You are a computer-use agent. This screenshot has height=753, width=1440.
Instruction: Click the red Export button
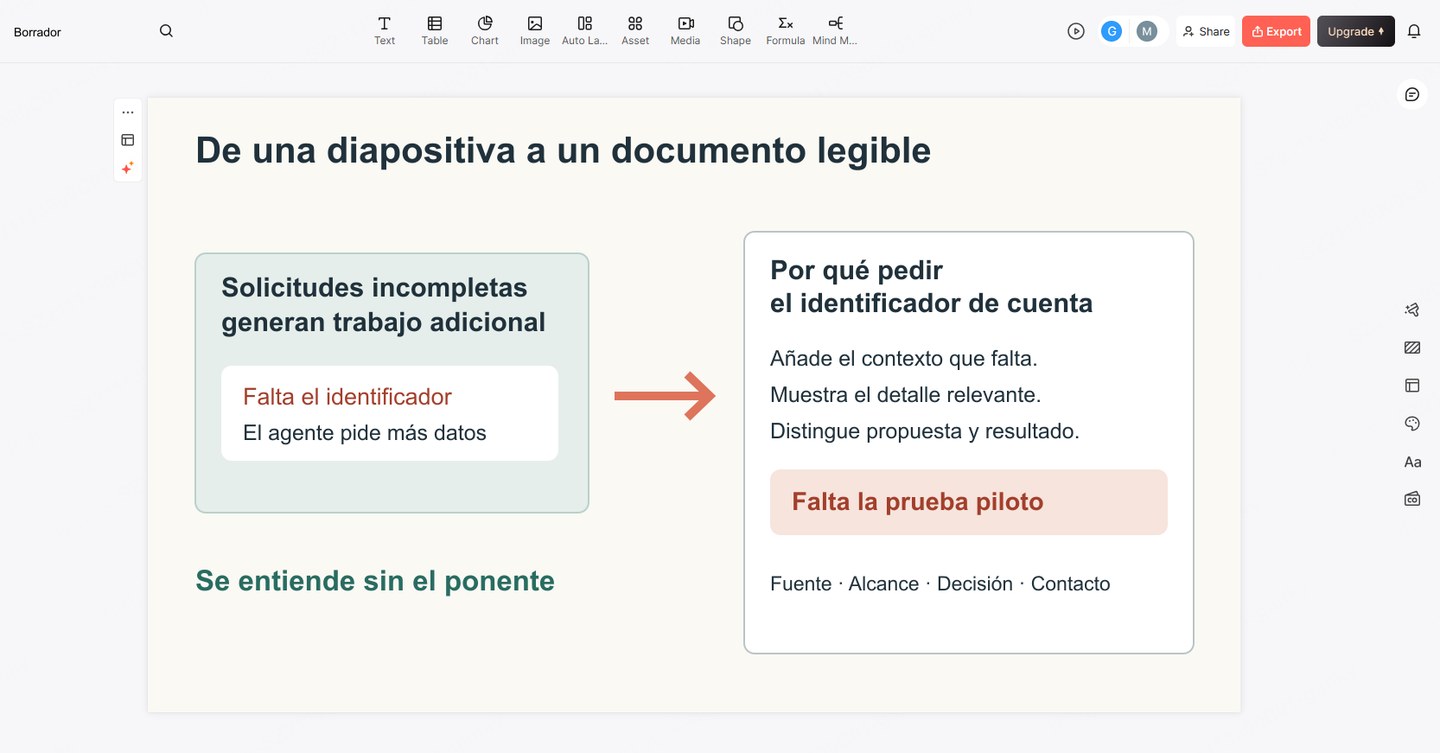click(x=1276, y=31)
